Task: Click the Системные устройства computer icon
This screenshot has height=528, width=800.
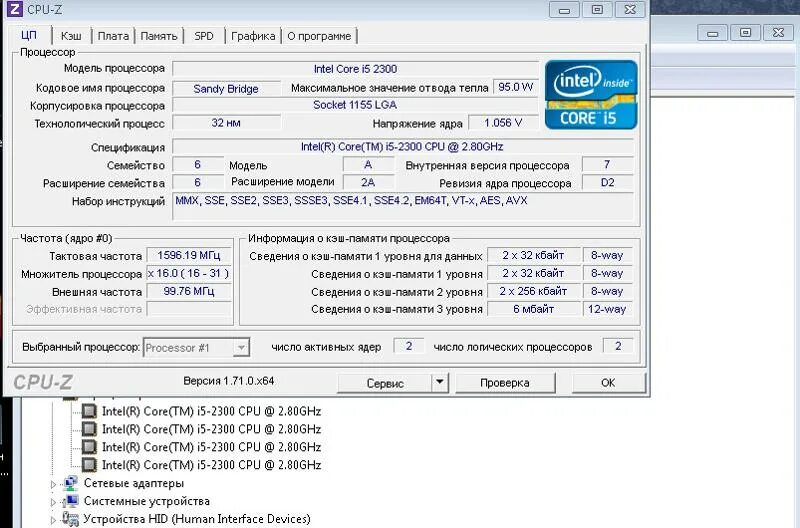Action: pyautogui.click(x=70, y=501)
